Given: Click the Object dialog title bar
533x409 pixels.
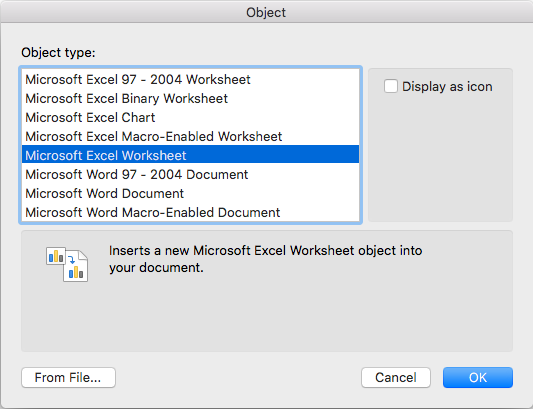Looking at the screenshot, I should (266, 12).
